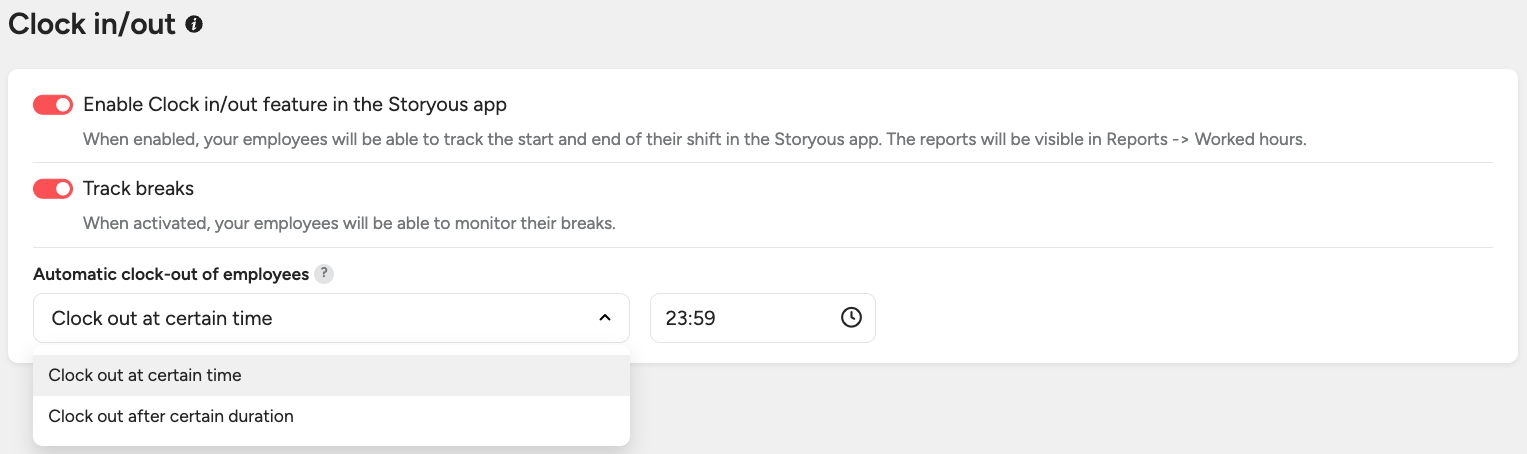Click the "Track breaks" label text

click(x=138, y=188)
